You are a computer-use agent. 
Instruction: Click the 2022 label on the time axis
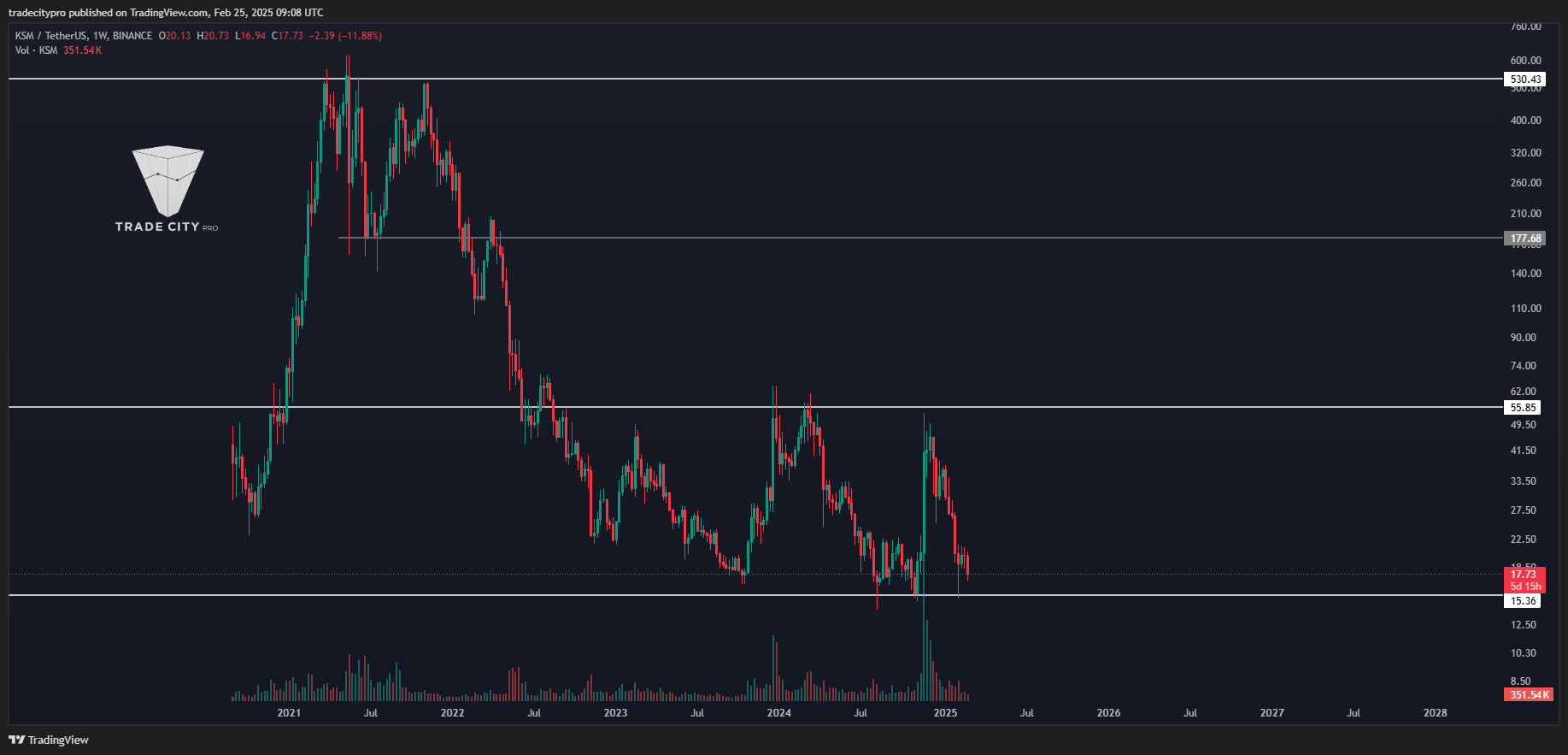(x=452, y=713)
